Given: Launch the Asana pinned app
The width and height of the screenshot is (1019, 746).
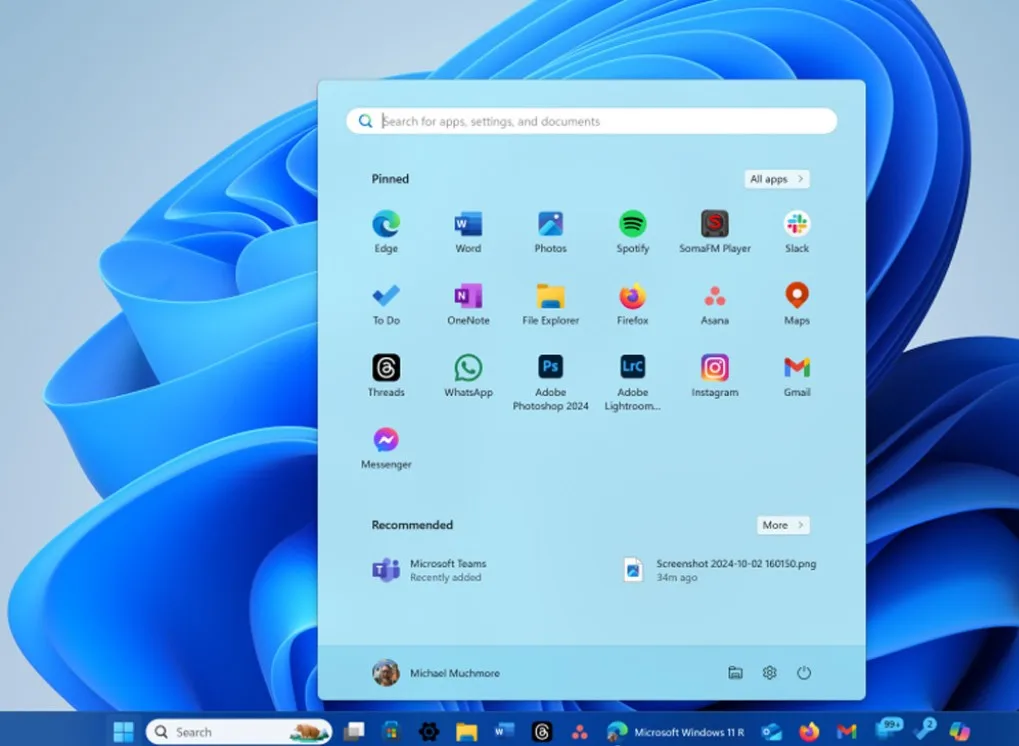Looking at the screenshot, I should tap(714, 297).
